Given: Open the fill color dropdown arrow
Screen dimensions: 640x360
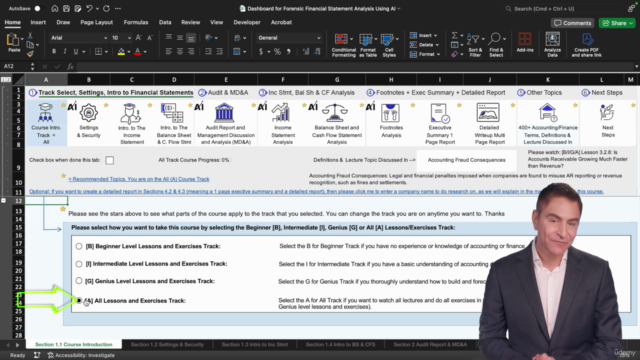Looking at the screenshot, I should click(x=129, y=52).
